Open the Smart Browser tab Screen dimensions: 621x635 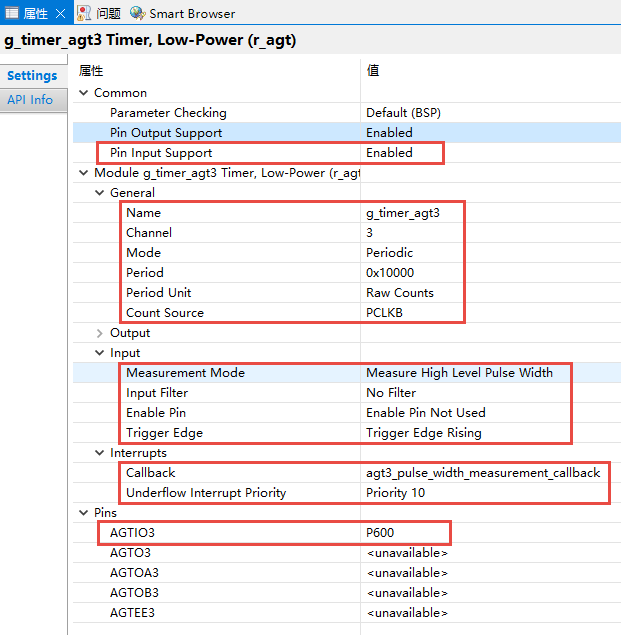(x=192, y=14)
